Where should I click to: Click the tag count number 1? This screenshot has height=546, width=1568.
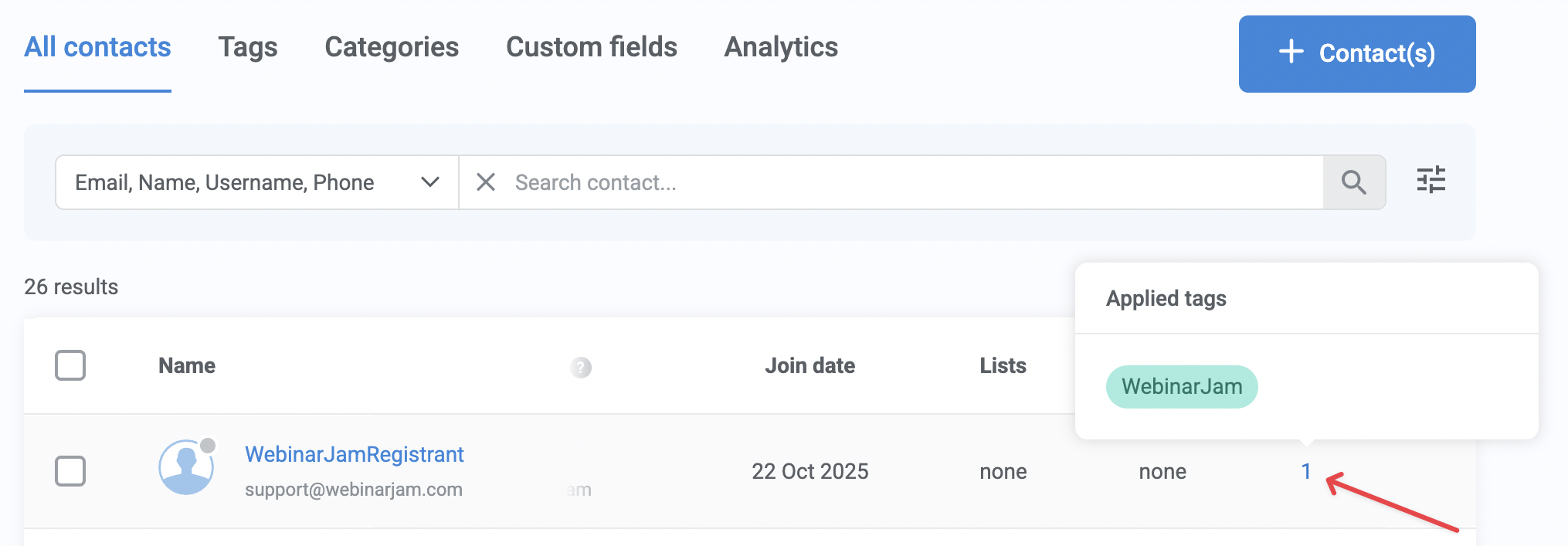[x=1305, y=471]
